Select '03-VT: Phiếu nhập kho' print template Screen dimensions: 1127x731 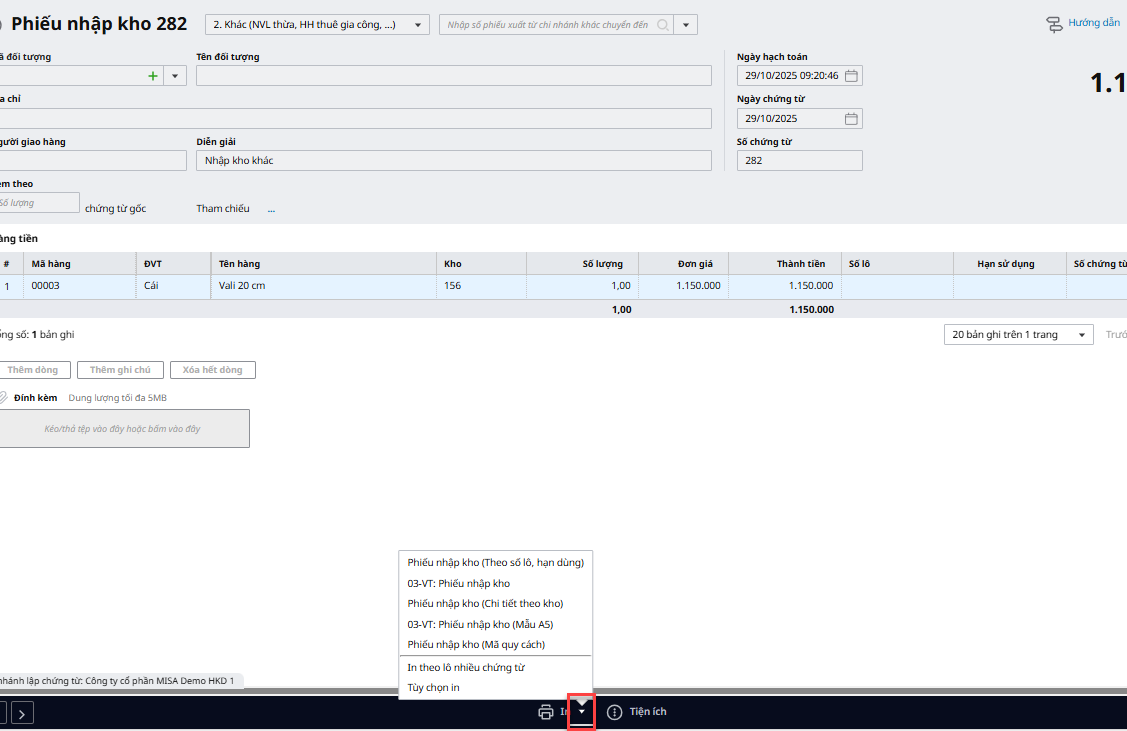458,583
